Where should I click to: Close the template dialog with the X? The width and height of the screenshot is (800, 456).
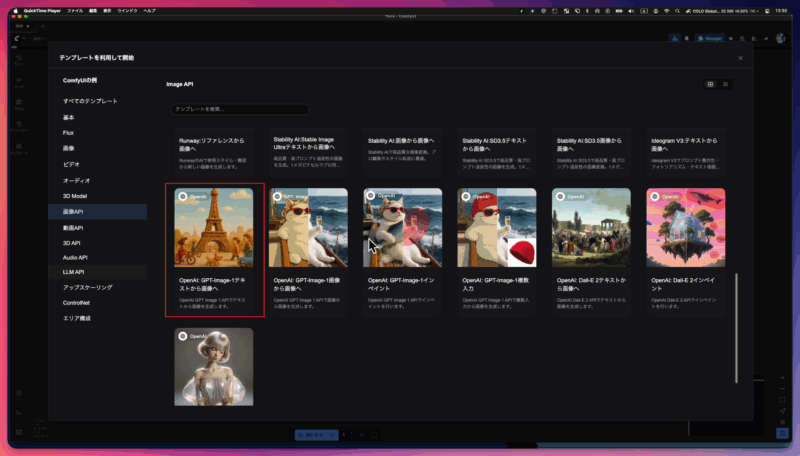click(740, 58)
